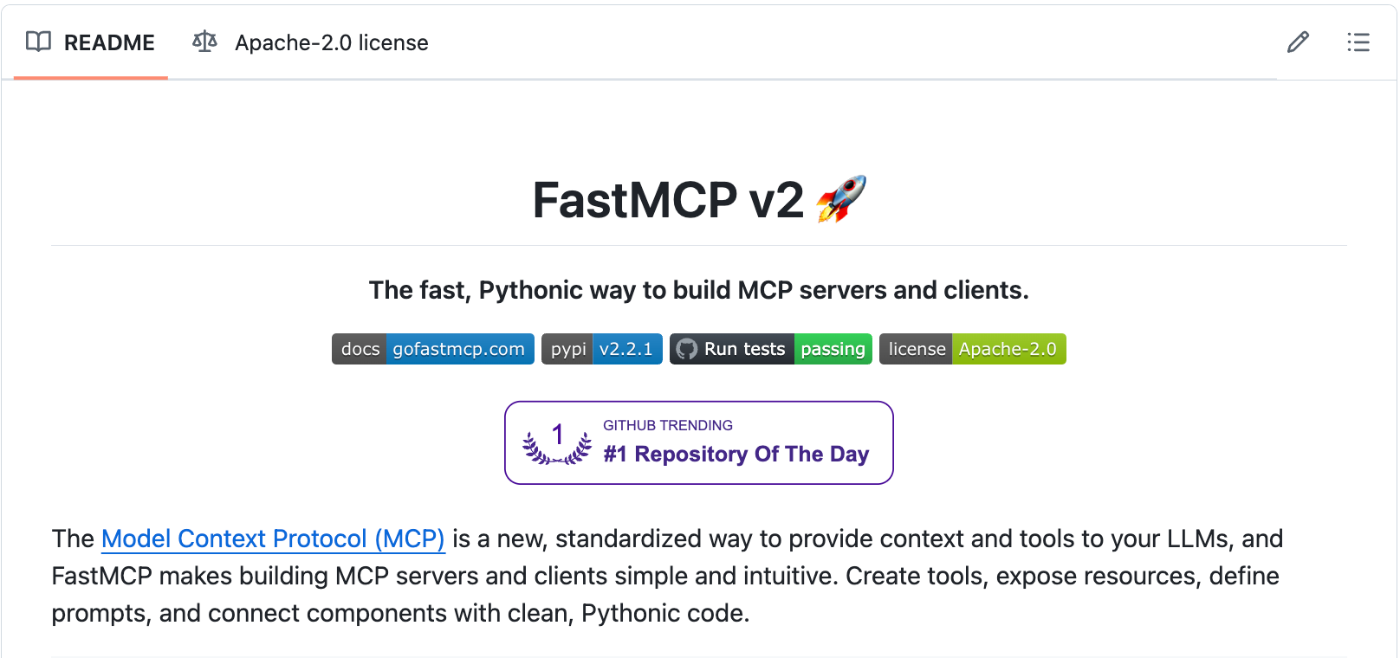Viewport: 1400px width, 658px height.
Task: Click the Run tests passing badge
Action: tap(771, 349)
